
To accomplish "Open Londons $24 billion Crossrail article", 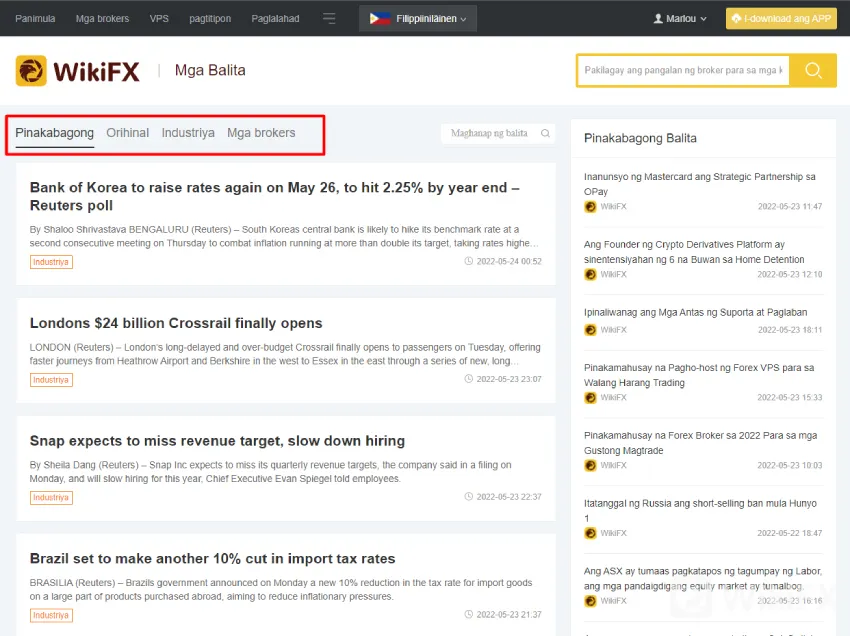I will (176, 323).
